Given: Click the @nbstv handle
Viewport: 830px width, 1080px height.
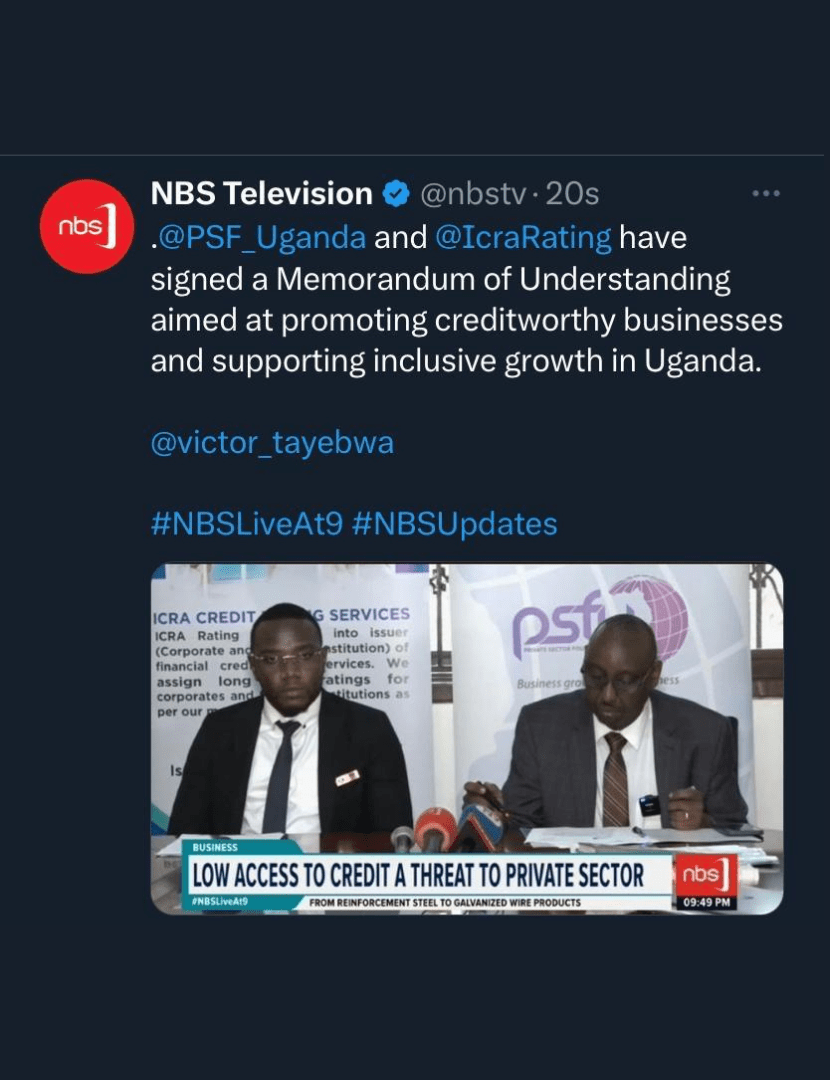Looking at the screenshot, I should pyautogui.click(x=472, y=194).
